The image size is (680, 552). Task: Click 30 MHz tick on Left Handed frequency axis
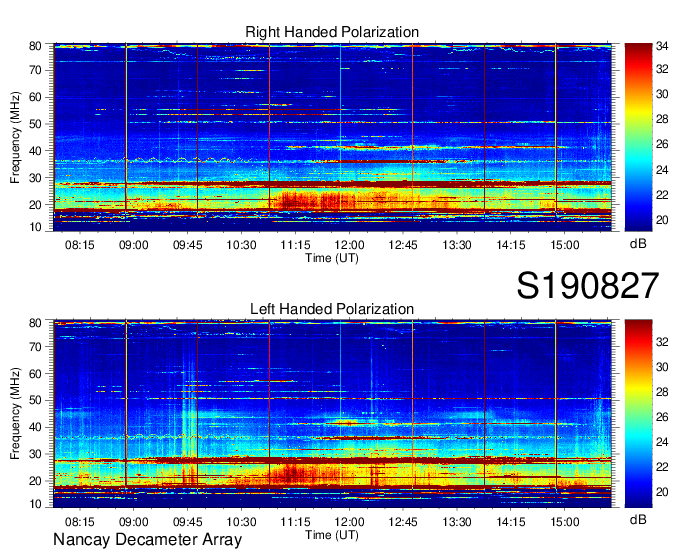point(35,454)
